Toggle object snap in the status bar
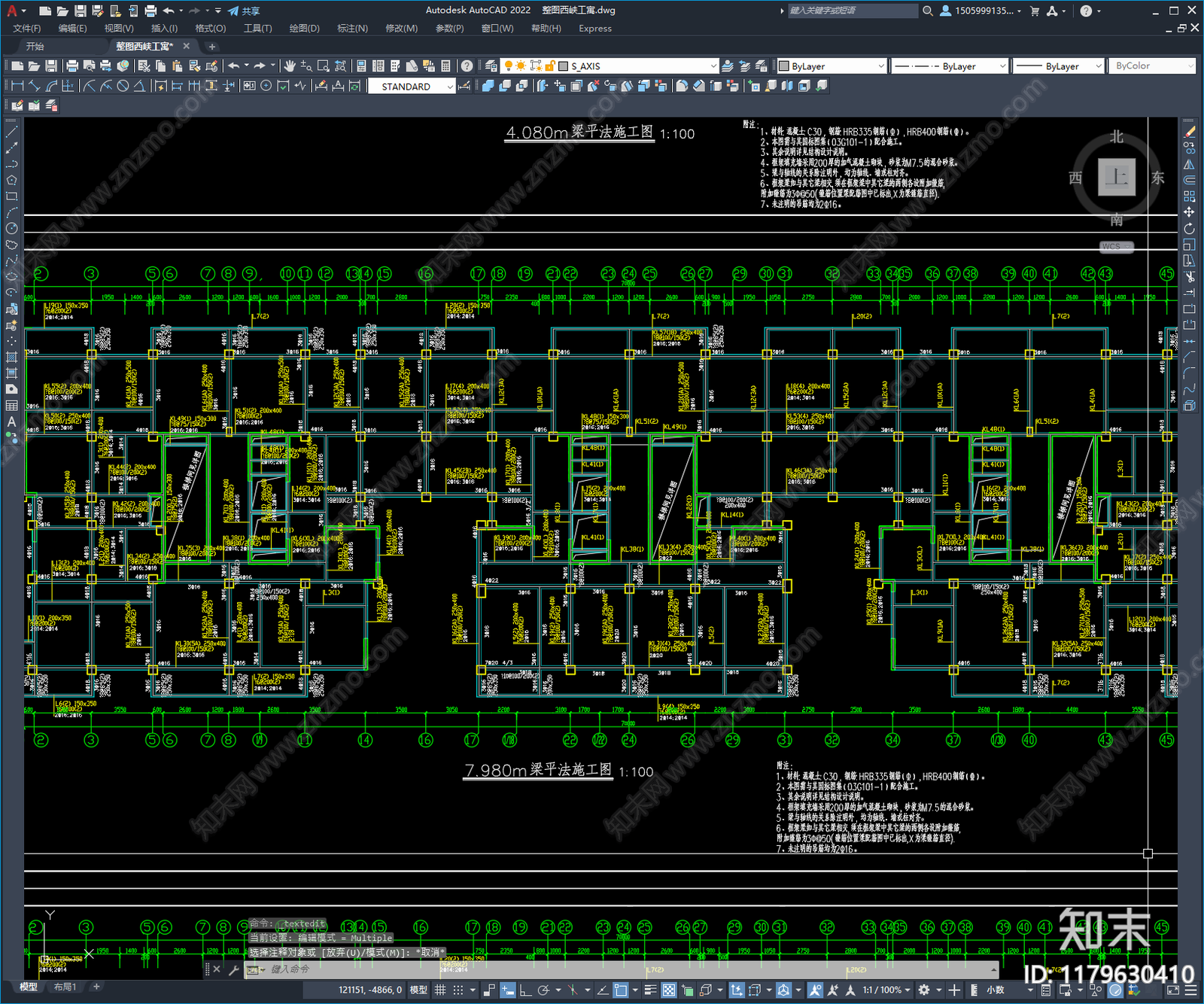Viewport: 1204px width, 1004px height. 619,990
